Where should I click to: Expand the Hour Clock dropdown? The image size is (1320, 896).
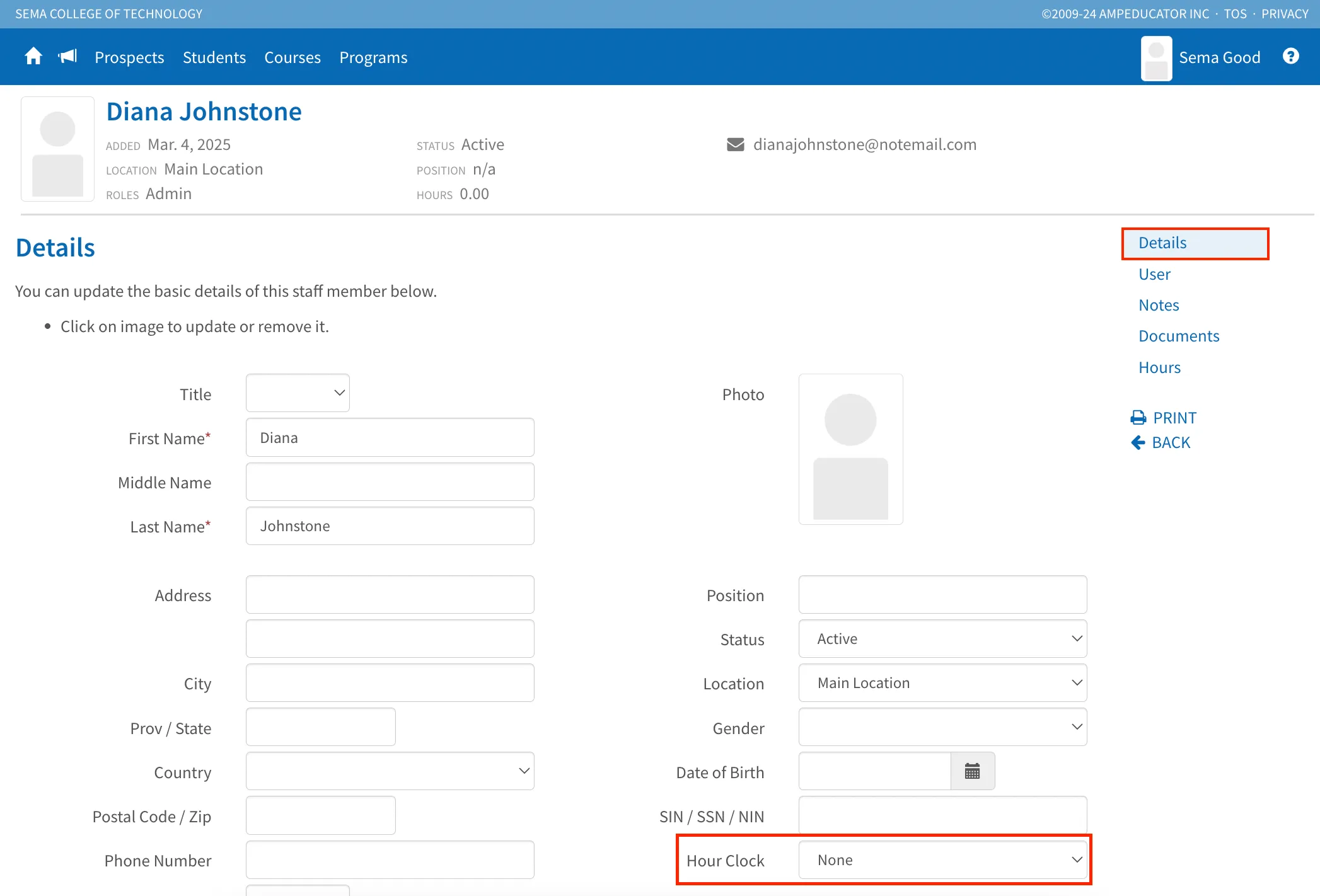click(x=942, y=860)
